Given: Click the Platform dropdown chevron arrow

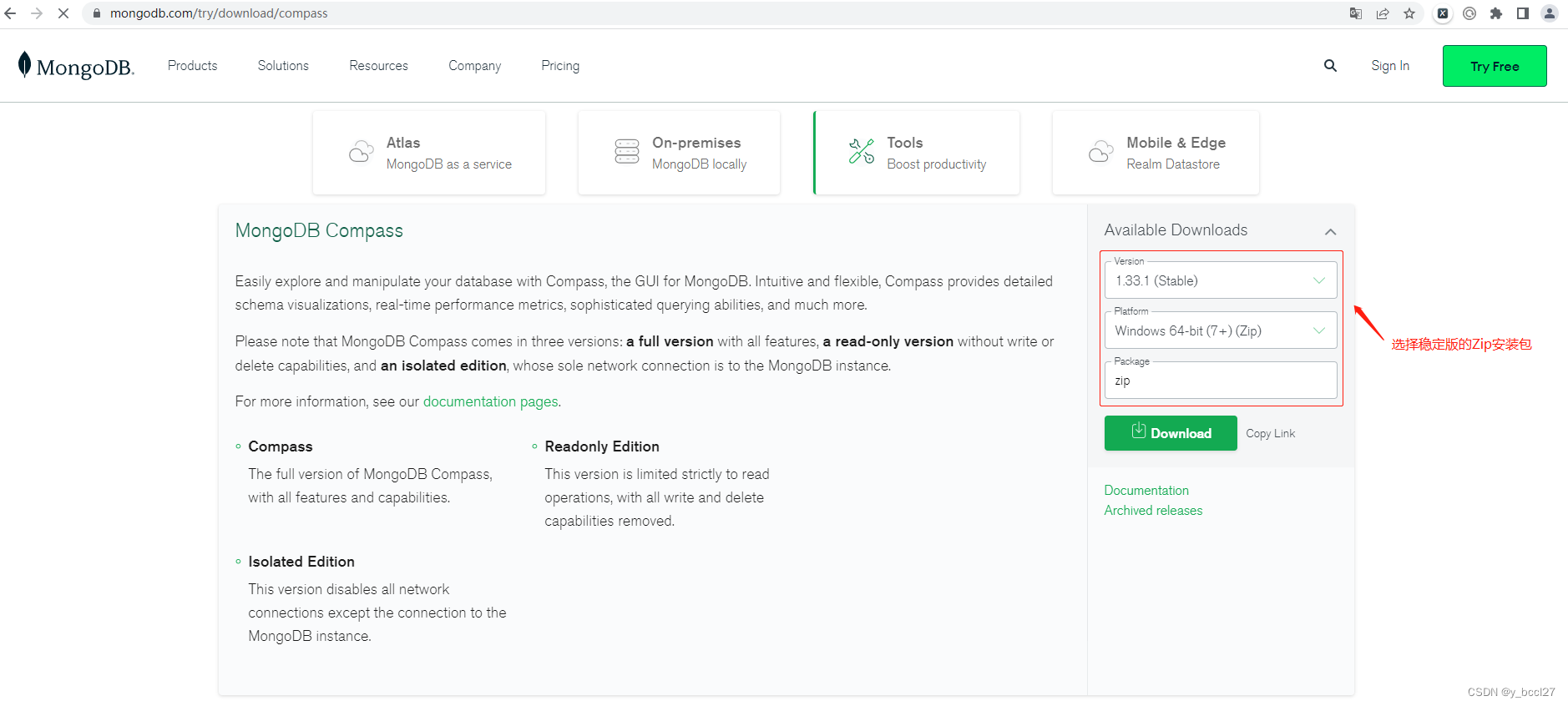Looking at the screenshot, I should click(x=1319, y=330).
